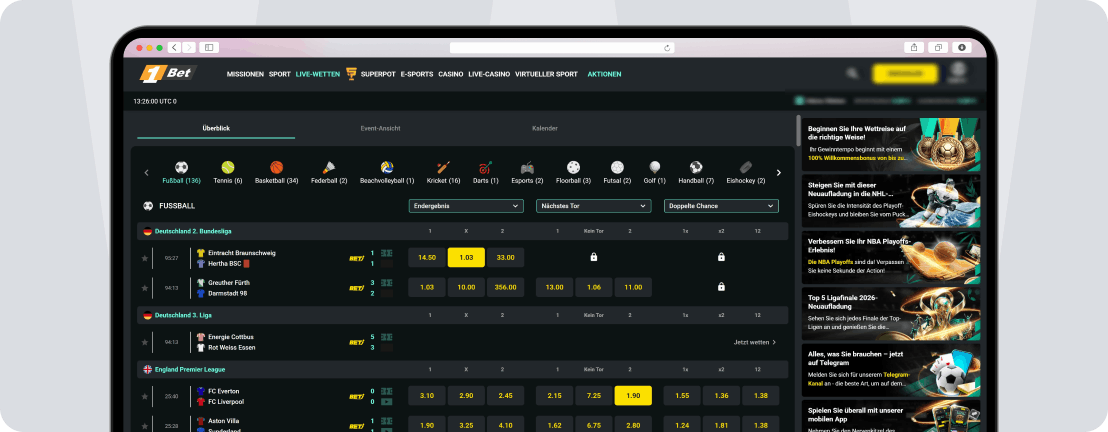Collapse the England Premier League section
The width and height of the screenshot is (1108, 432).
462,369
